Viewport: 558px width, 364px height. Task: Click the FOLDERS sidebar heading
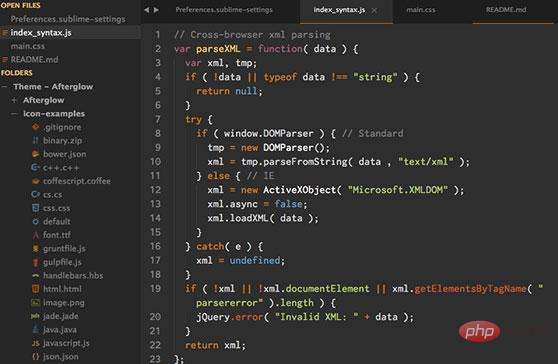tap(17, 73)
